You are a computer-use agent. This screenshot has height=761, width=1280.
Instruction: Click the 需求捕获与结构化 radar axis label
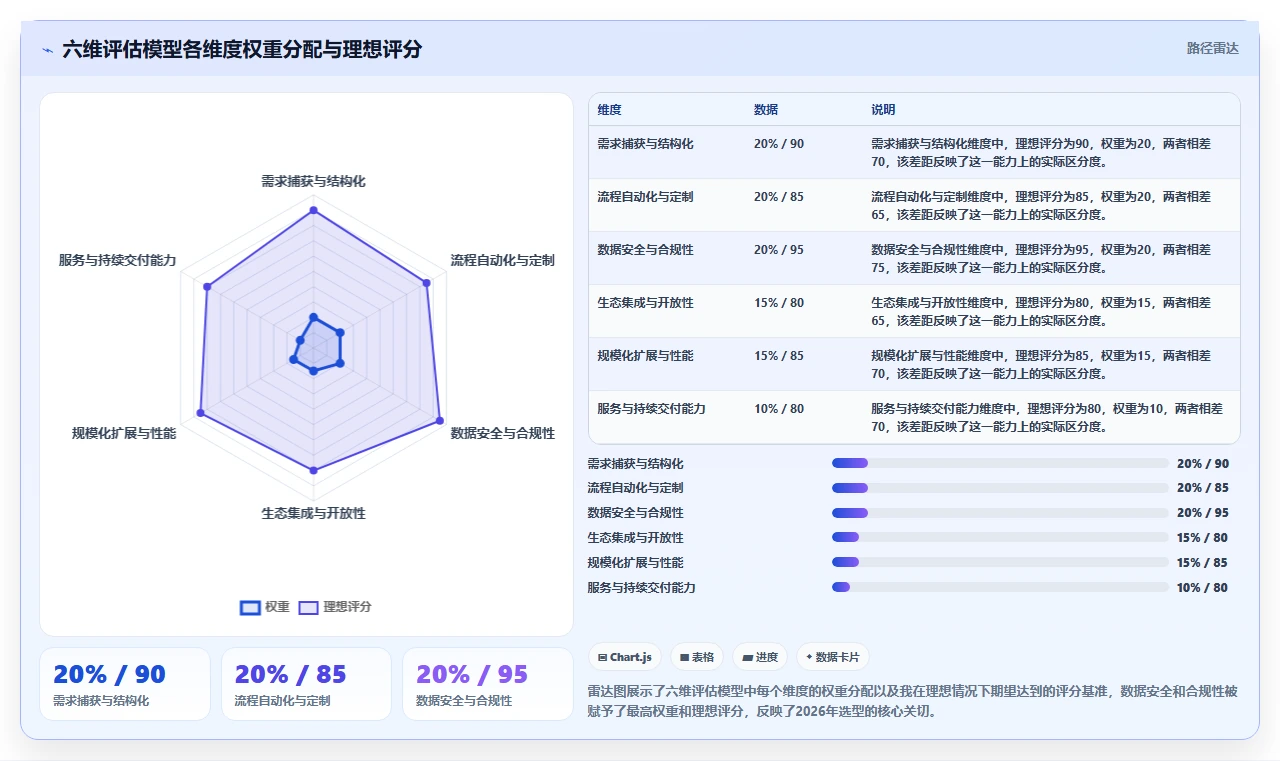(x=313, y=181)
